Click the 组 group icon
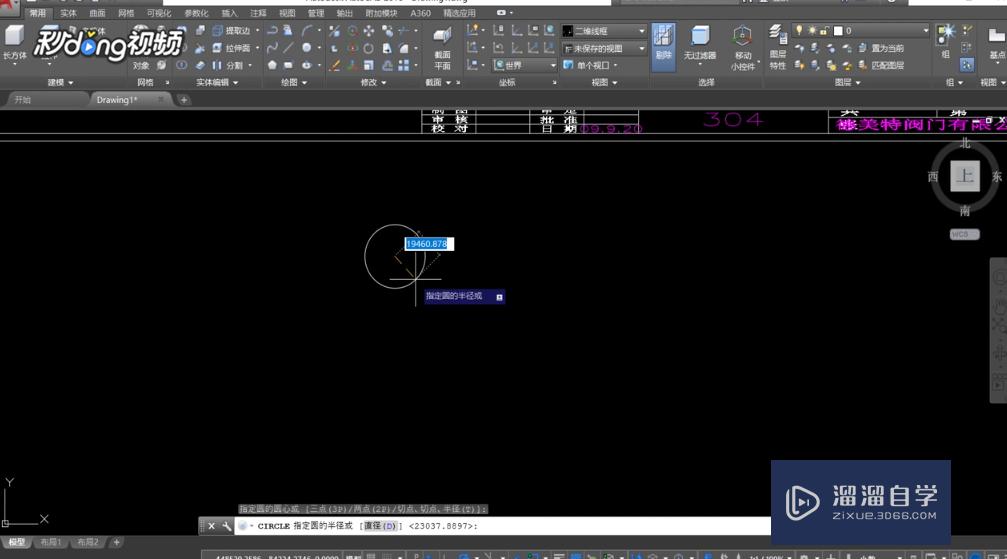1007x559 pixels. coord(945,40)
